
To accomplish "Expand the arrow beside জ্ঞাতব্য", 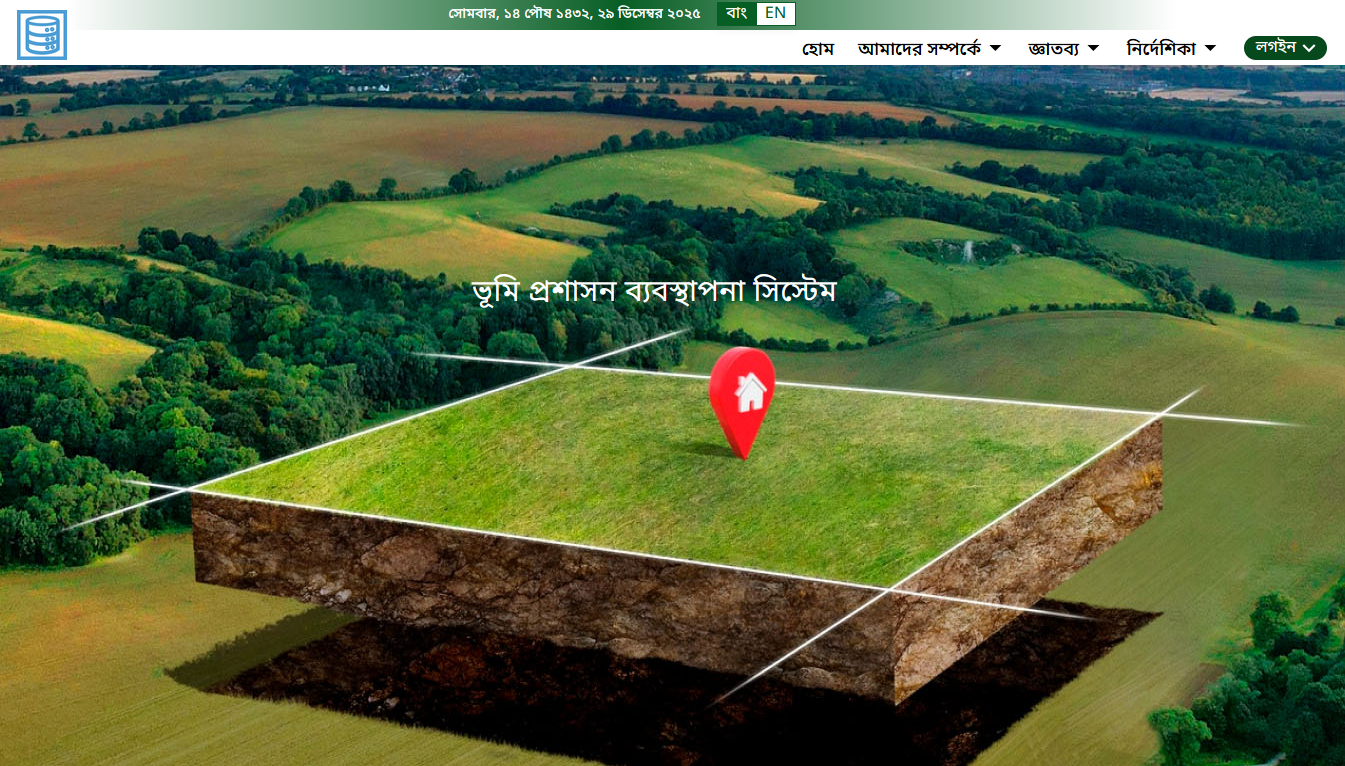I will tap(1093, 48).
